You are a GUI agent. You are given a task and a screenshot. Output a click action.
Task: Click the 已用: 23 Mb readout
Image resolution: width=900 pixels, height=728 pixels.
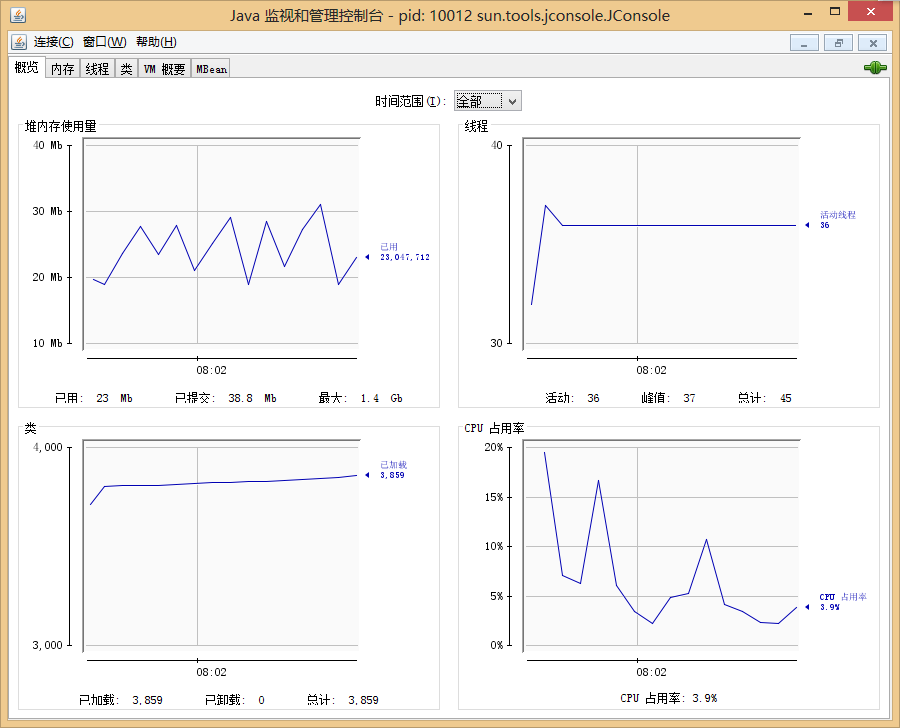pyautogui.click(x=94, y=398)
